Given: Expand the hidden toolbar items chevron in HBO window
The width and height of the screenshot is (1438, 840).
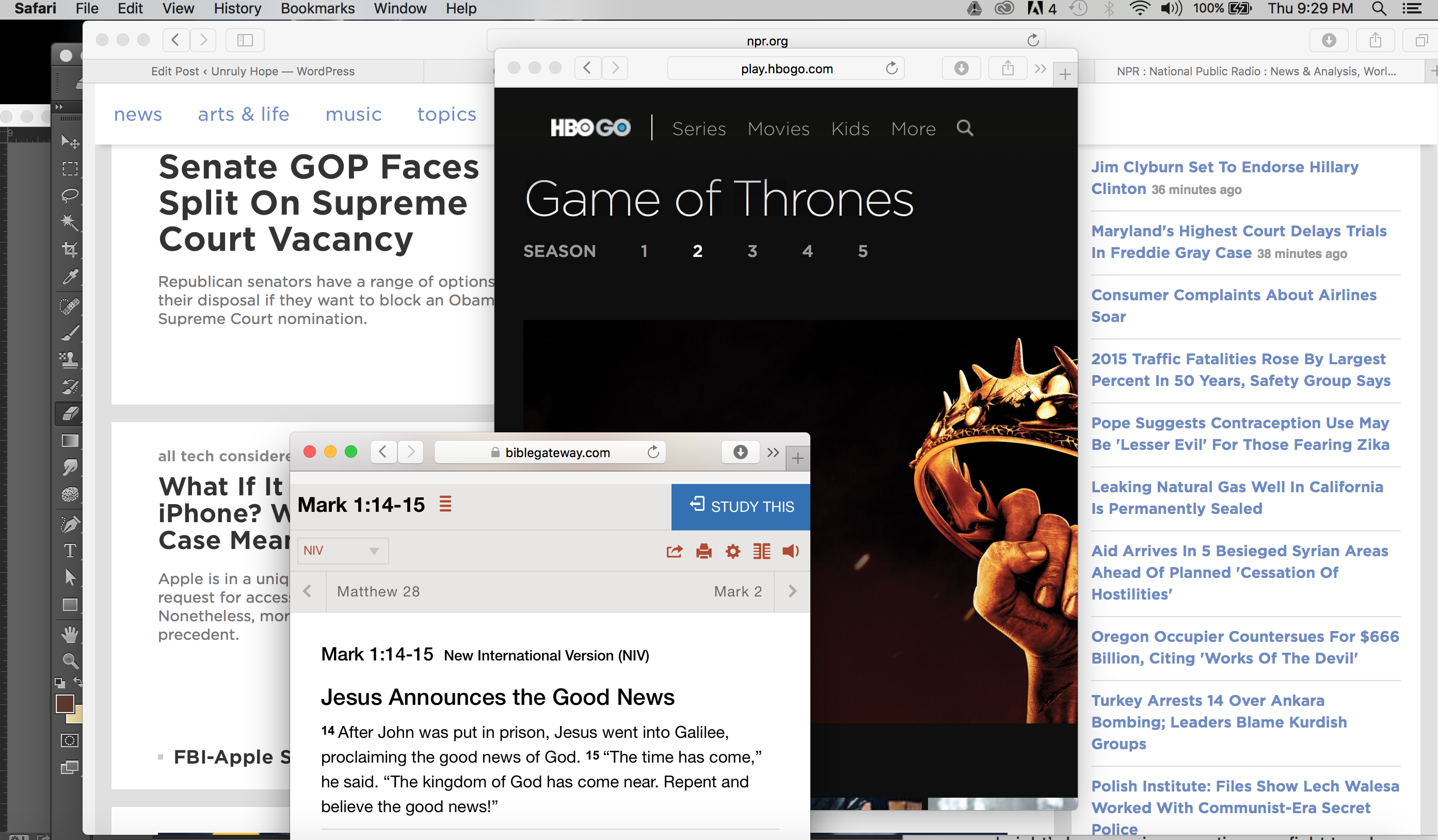Looking at the screenshot, I should point(1040,69).
